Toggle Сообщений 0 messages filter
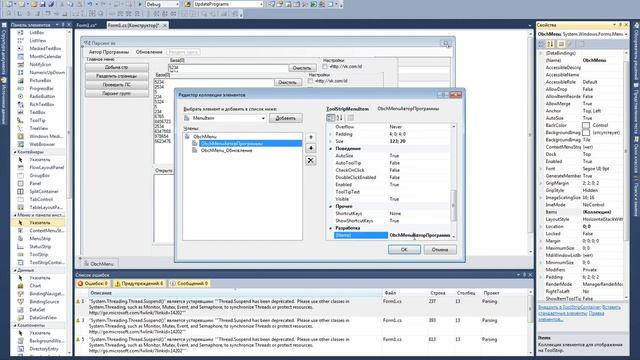Image resolution: width=640 pixels, height=360 pixels. (x=189, y=283)
